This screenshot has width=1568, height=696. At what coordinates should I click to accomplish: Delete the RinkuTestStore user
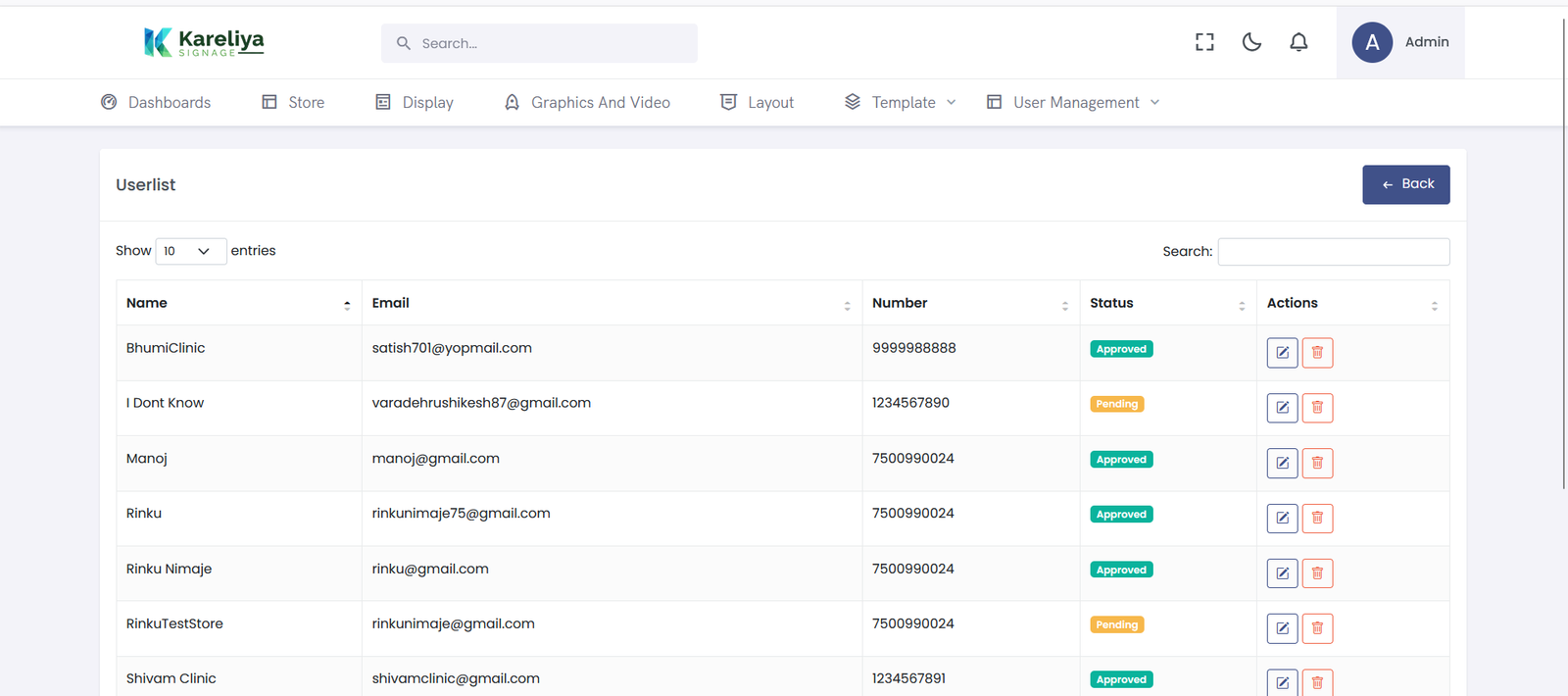(1318, 628)
